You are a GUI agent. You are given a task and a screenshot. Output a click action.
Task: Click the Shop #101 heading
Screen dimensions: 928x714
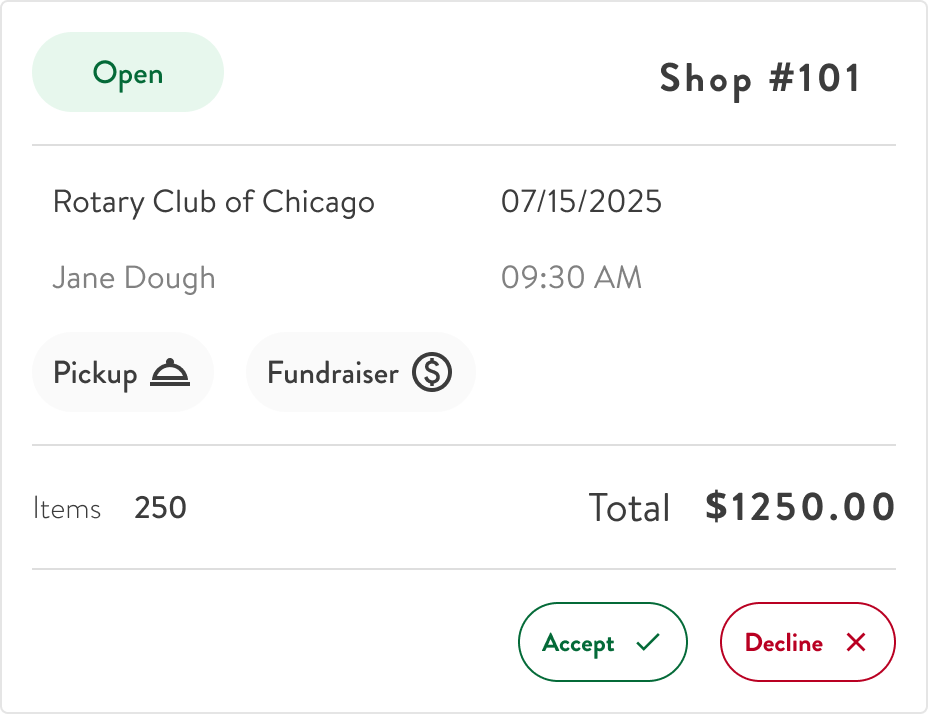point(760,79)
